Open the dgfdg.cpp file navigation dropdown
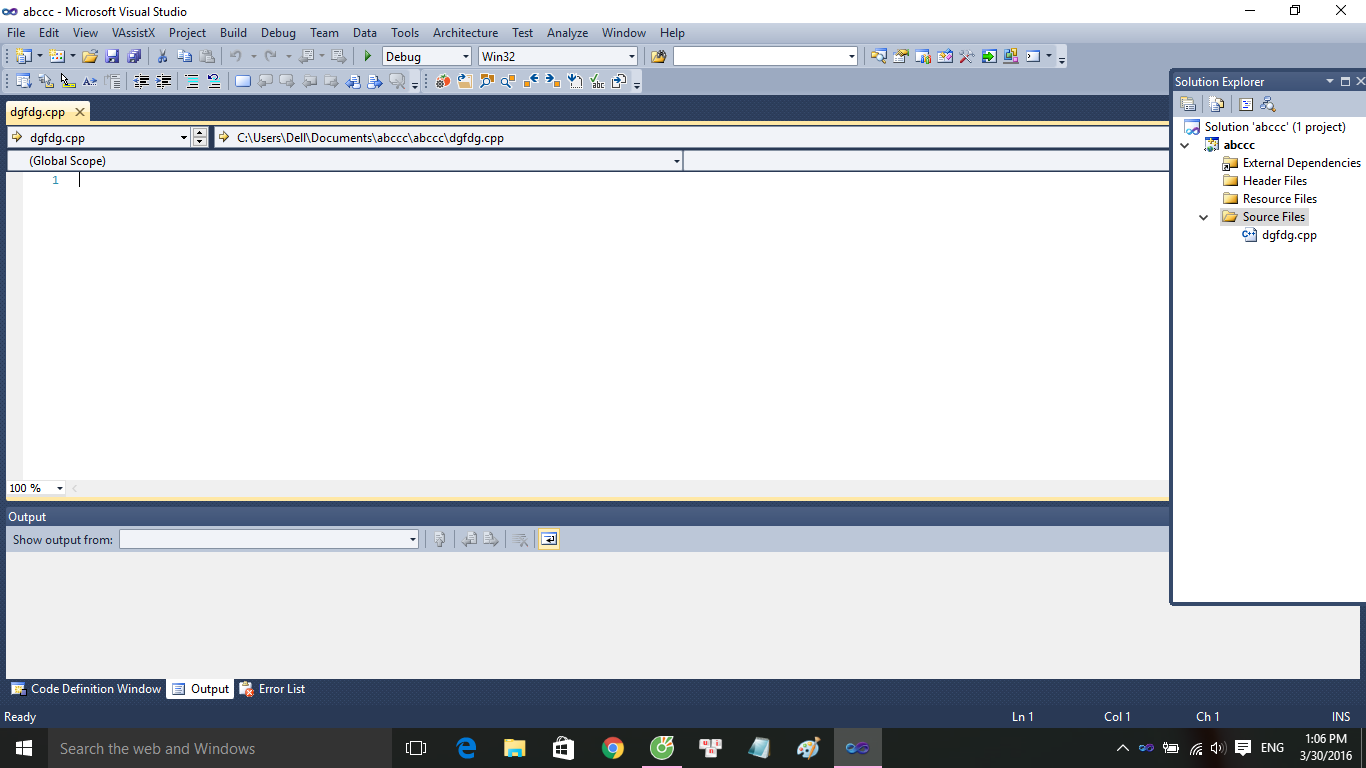This screenshot has height=768, width=1366. click(x=184, y=138)
